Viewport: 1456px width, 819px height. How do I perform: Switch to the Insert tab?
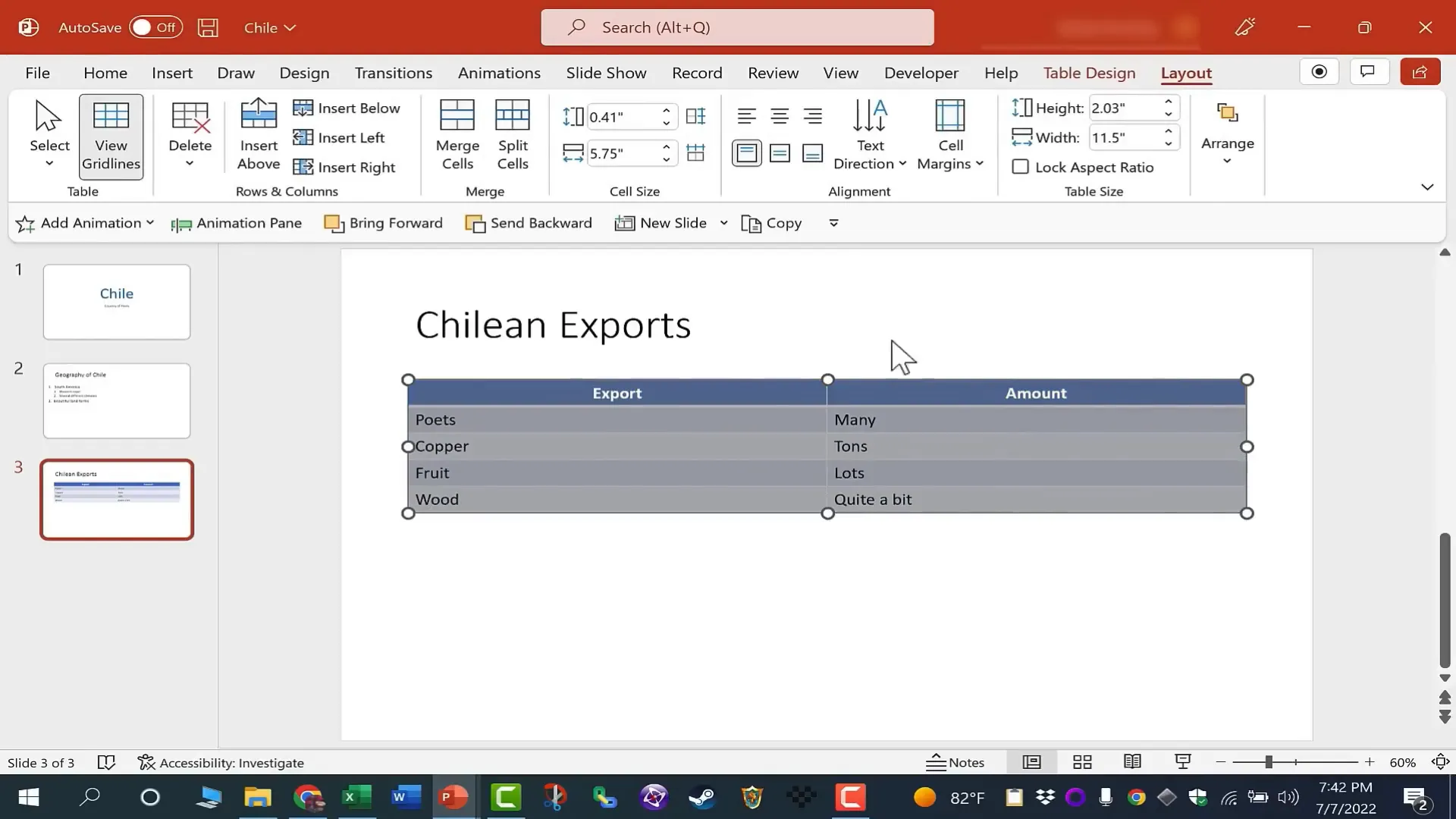pyautogui.click(x=172, y=73)
